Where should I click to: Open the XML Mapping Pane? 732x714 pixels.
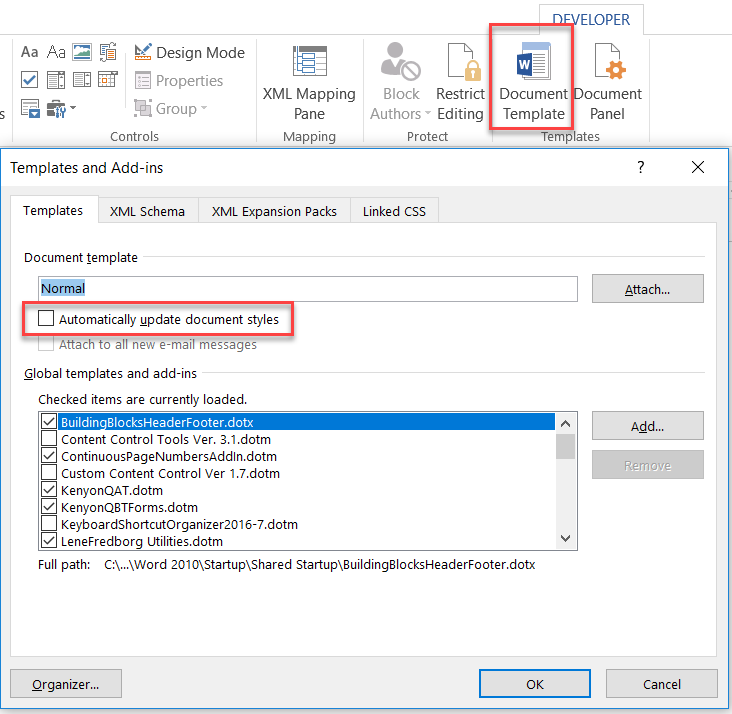(309, 83)
